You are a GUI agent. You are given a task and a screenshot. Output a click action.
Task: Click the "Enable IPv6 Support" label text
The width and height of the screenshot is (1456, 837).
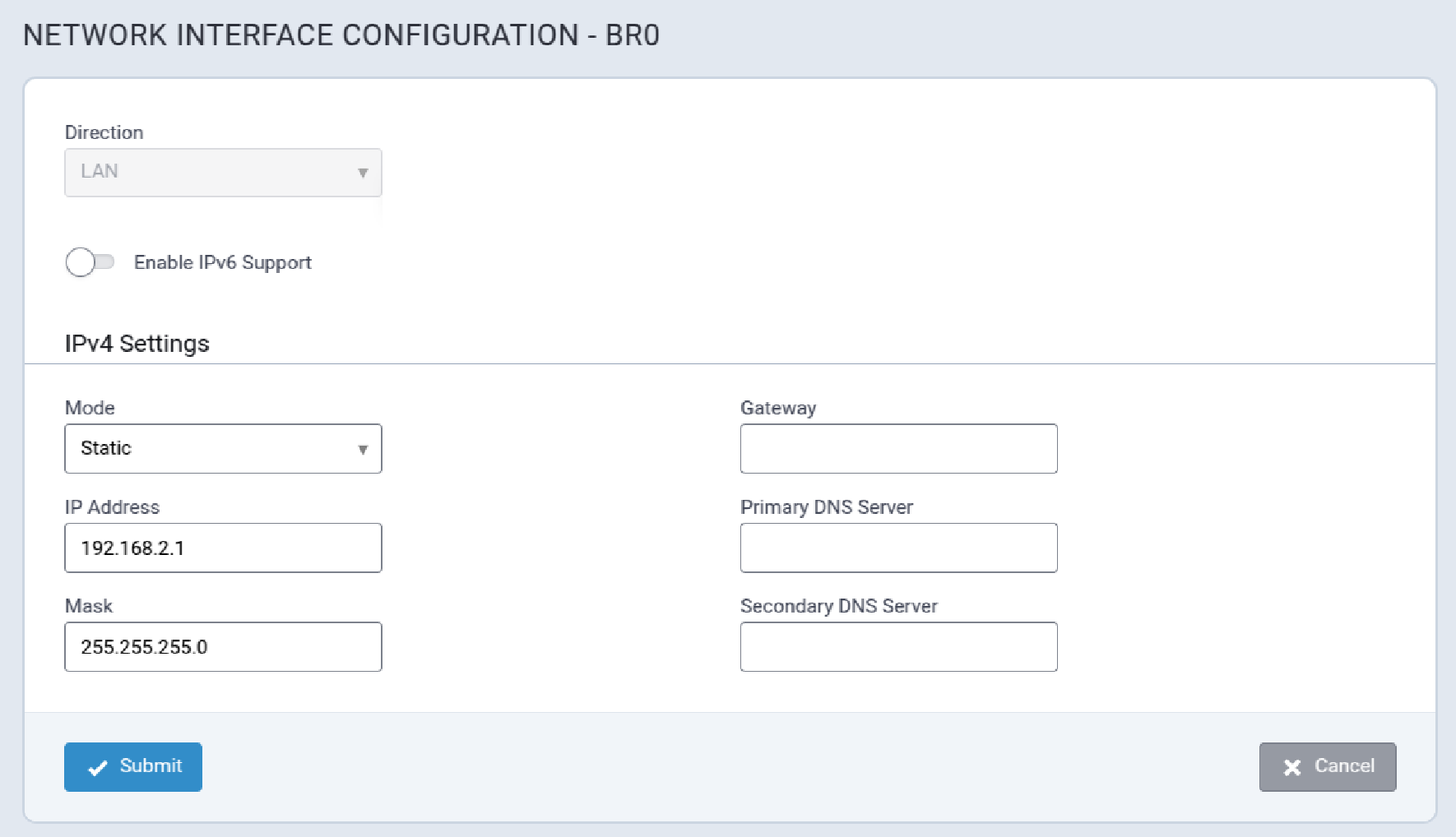pyautogui.click(x=222, y=262)
